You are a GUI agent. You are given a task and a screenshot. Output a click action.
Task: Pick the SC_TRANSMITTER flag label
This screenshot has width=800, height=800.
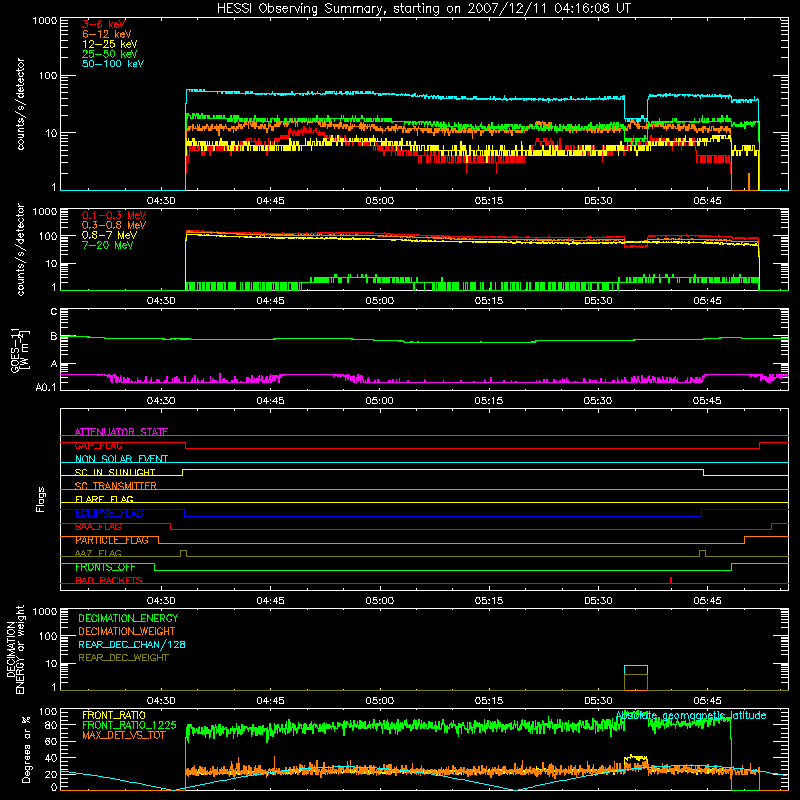pyautogui.click(x=116, y=486)
